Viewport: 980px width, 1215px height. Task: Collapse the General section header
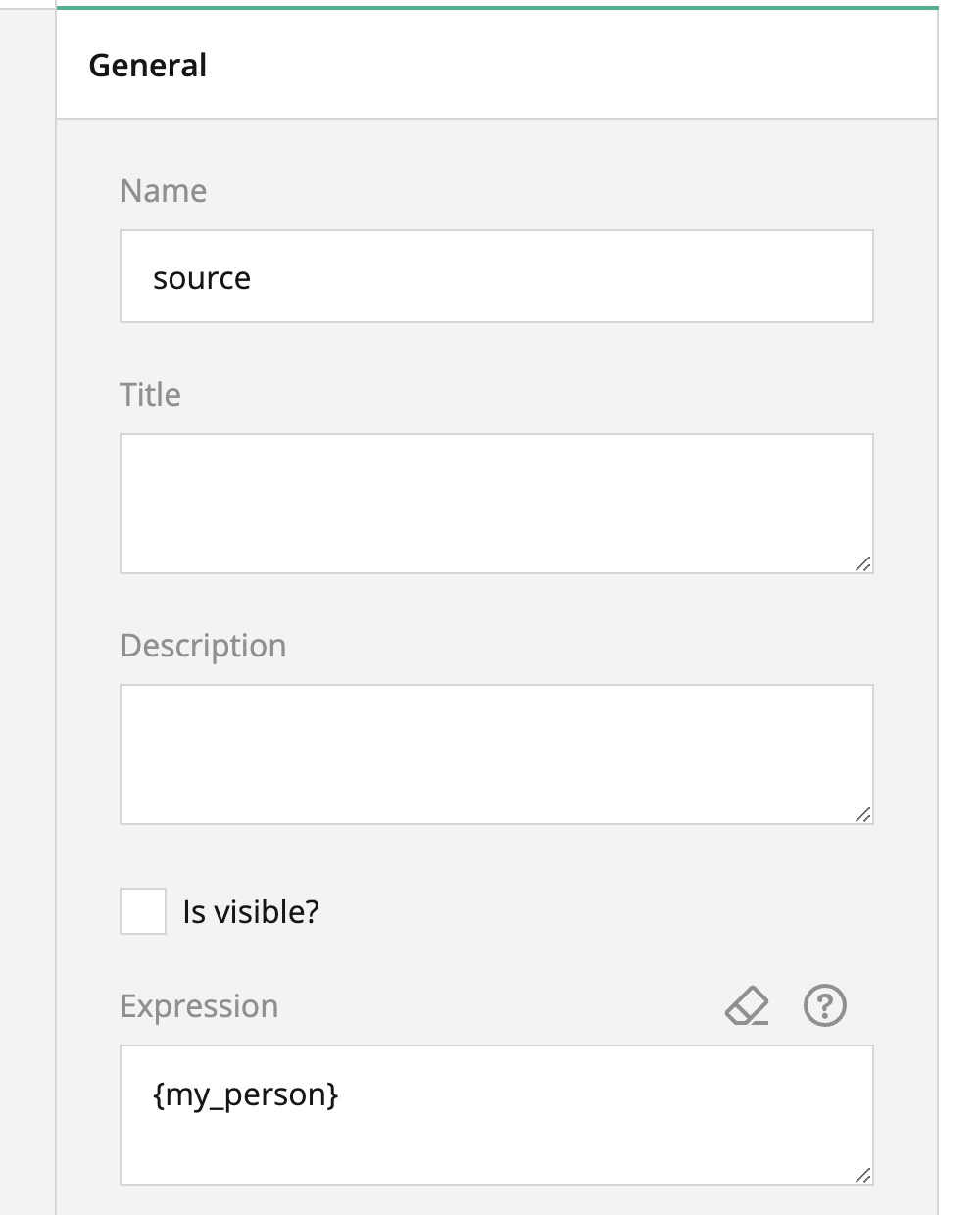[497, 65]
